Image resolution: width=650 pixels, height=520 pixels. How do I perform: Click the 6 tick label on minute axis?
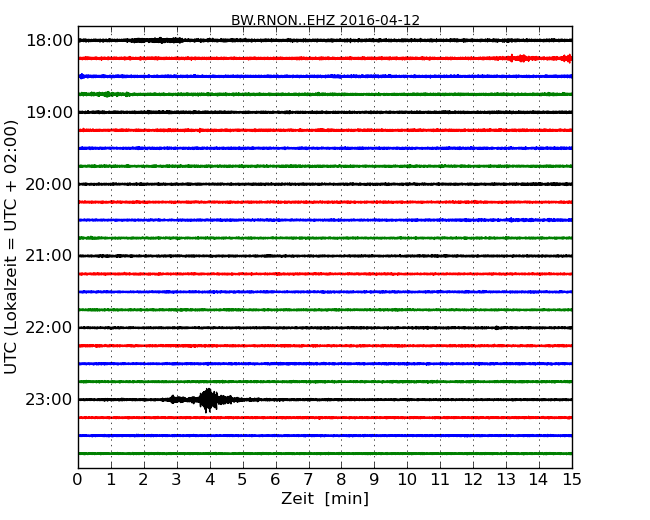[x=275, y=479]
